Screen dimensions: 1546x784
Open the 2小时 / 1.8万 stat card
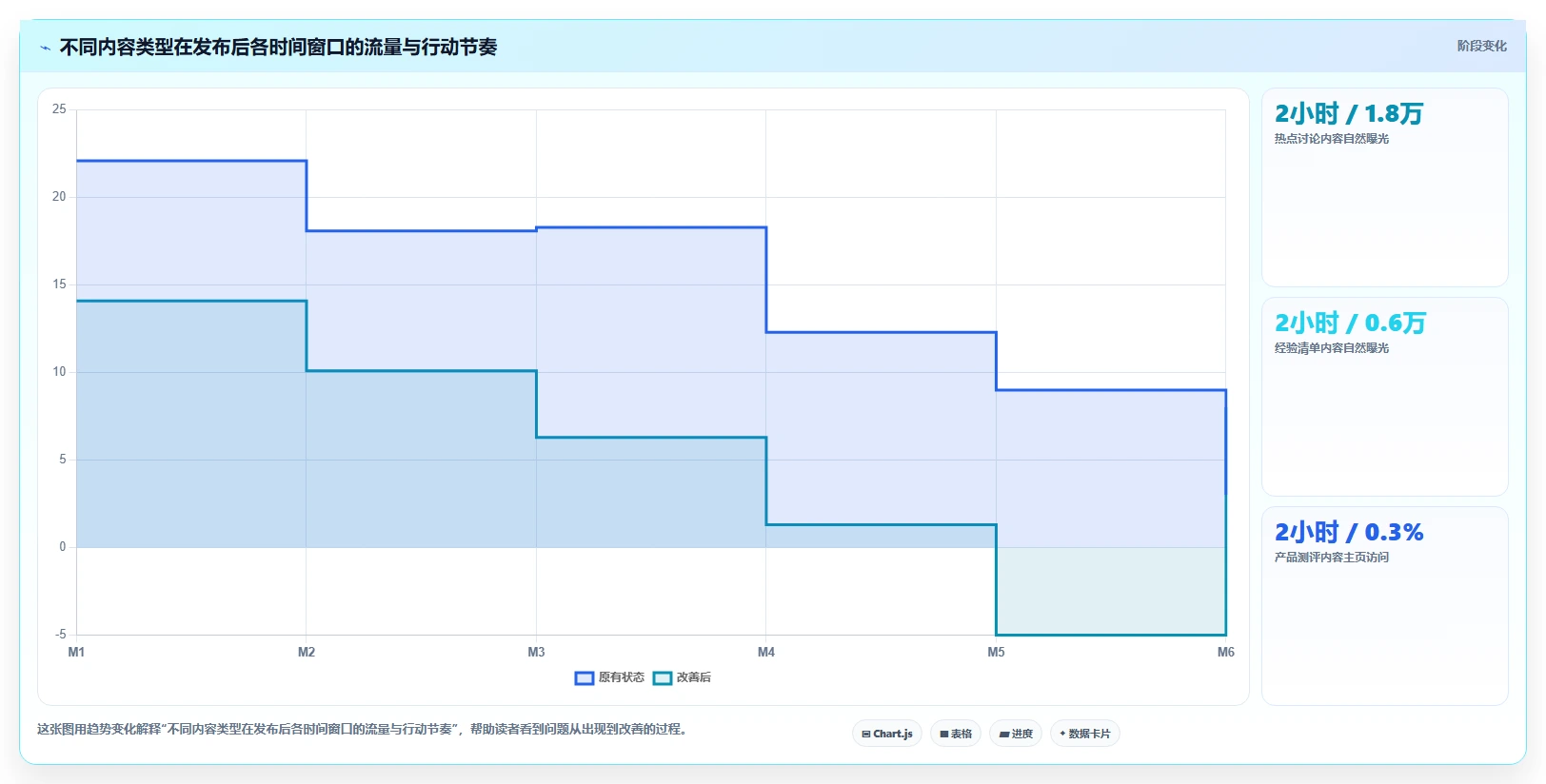click(x=1385, y=187)
